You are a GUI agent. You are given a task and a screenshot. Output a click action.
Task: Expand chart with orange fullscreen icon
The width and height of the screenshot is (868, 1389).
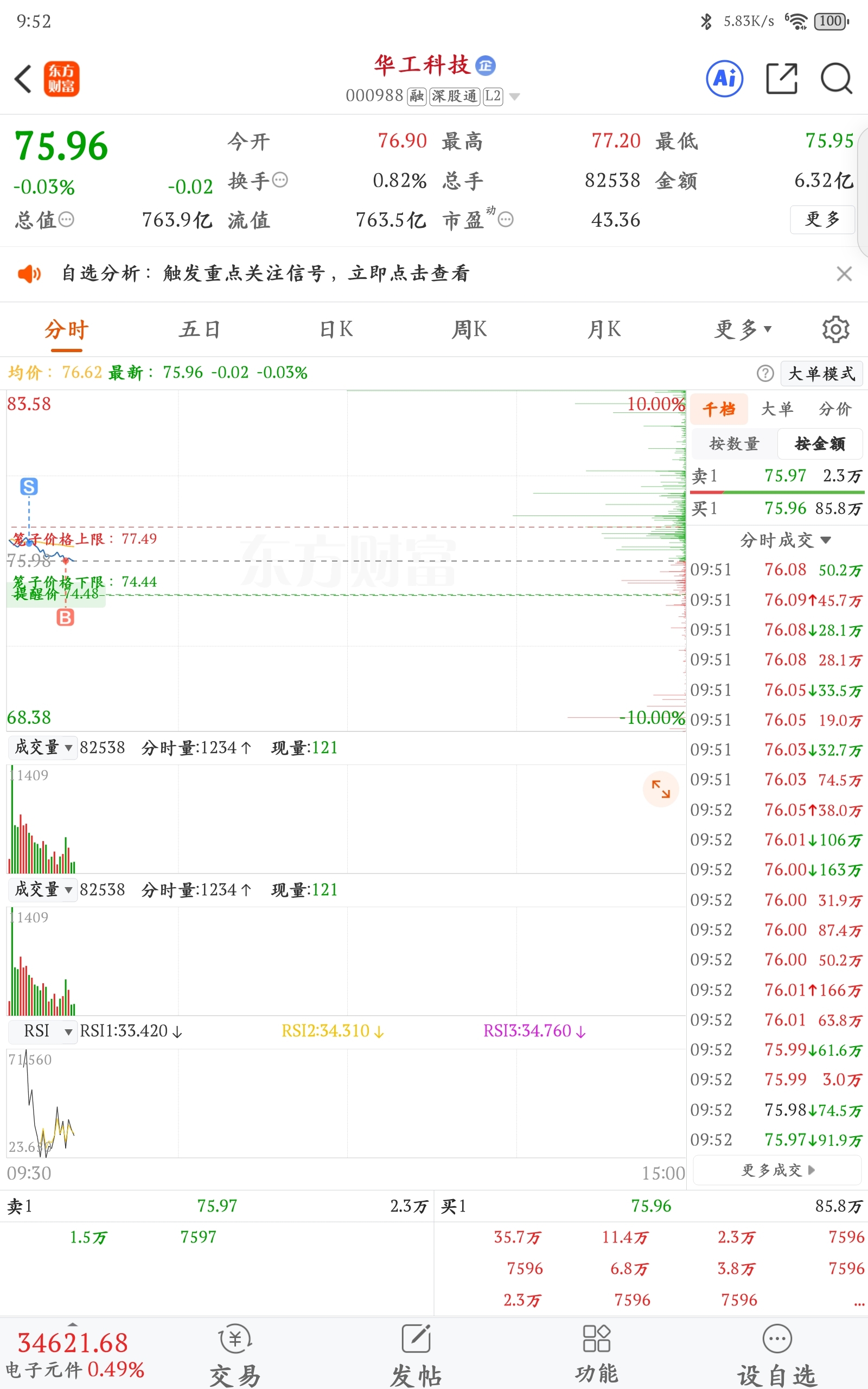click(x=661, y=789)
